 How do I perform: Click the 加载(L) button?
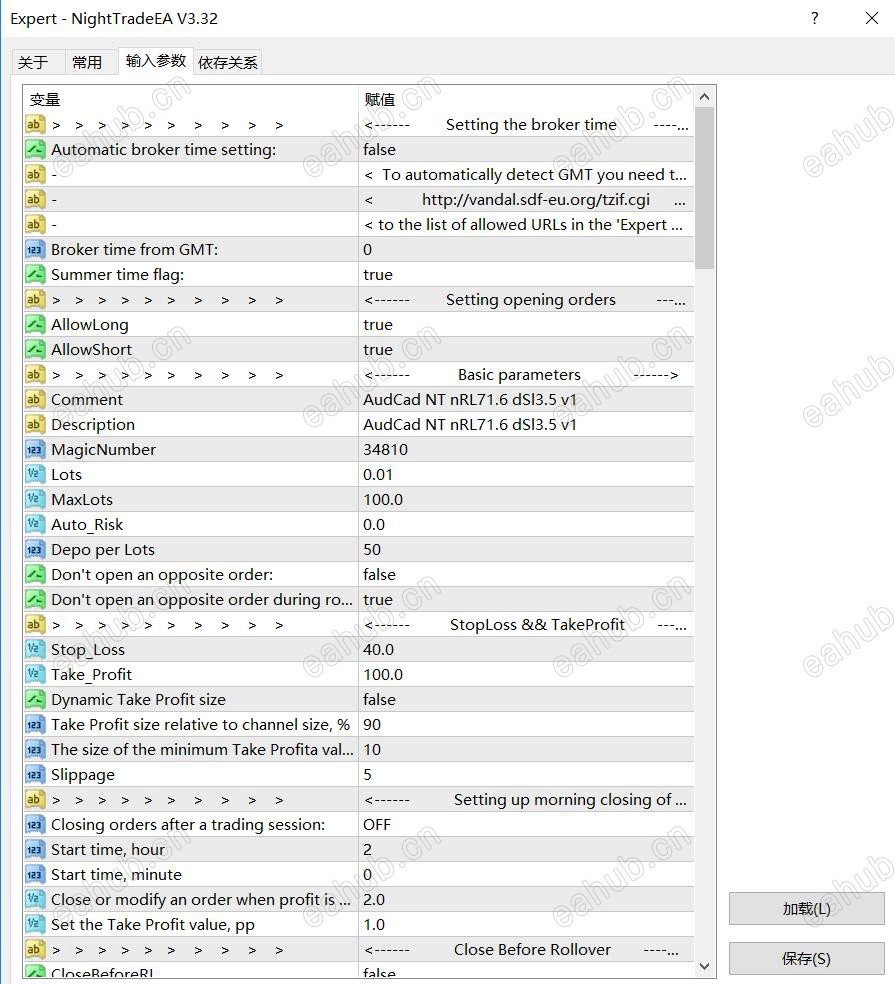(807, 908)
